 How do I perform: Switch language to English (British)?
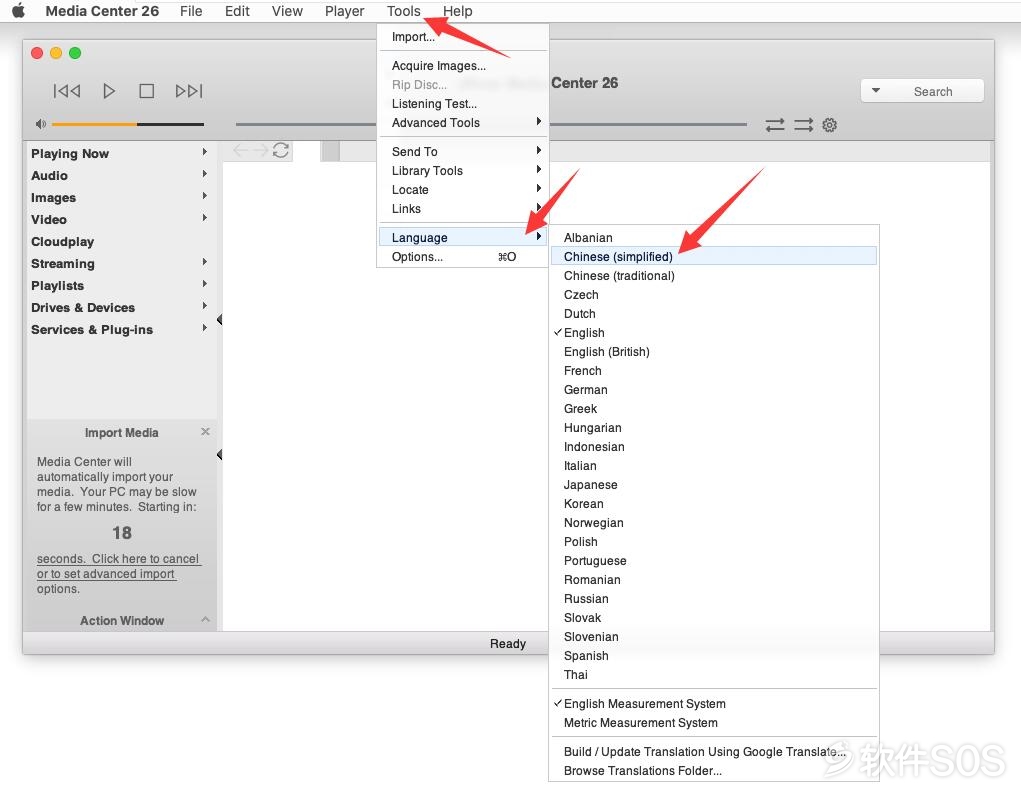click(714, 352)
